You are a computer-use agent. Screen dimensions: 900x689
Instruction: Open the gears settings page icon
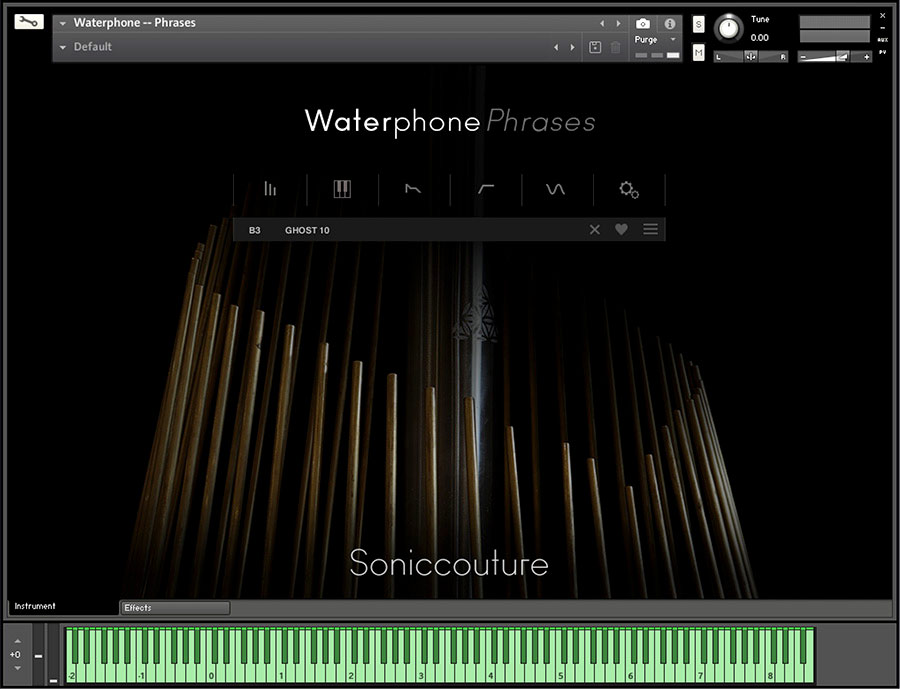(x=629, y=189)
